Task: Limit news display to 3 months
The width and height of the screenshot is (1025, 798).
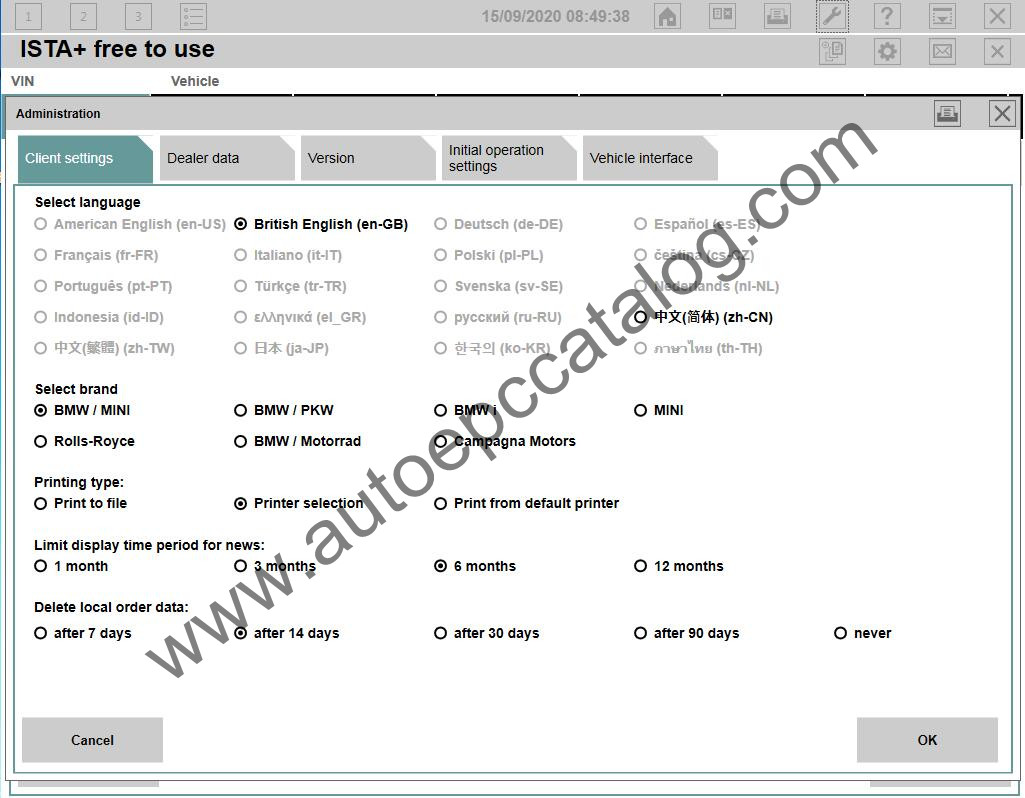Action: 275,566
